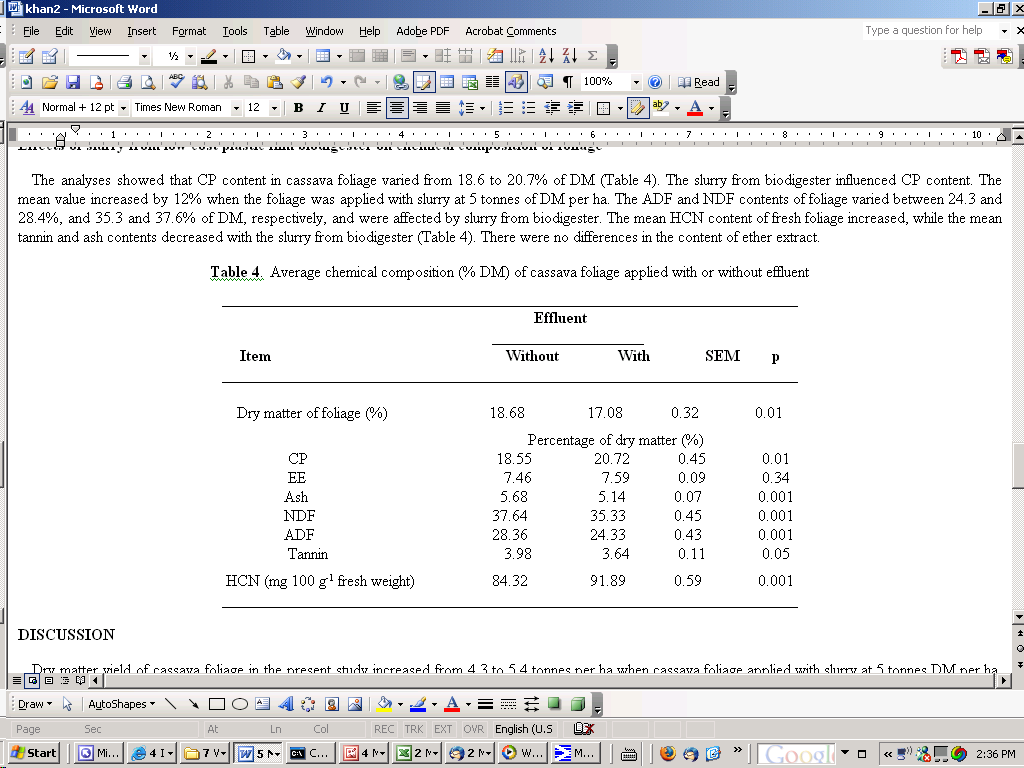Select the Sort Ascending icon
1024x768 pixels.
click(547, 56)
